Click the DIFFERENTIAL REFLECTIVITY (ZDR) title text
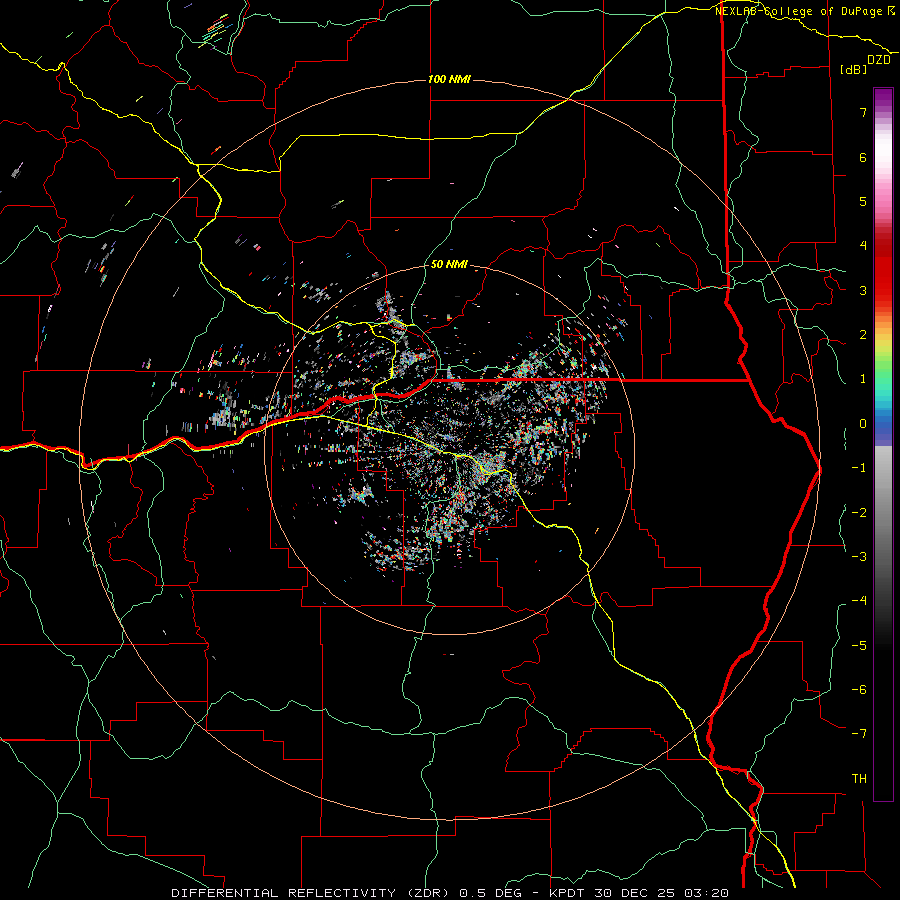900x900 pixels. [x=312, y=893]
